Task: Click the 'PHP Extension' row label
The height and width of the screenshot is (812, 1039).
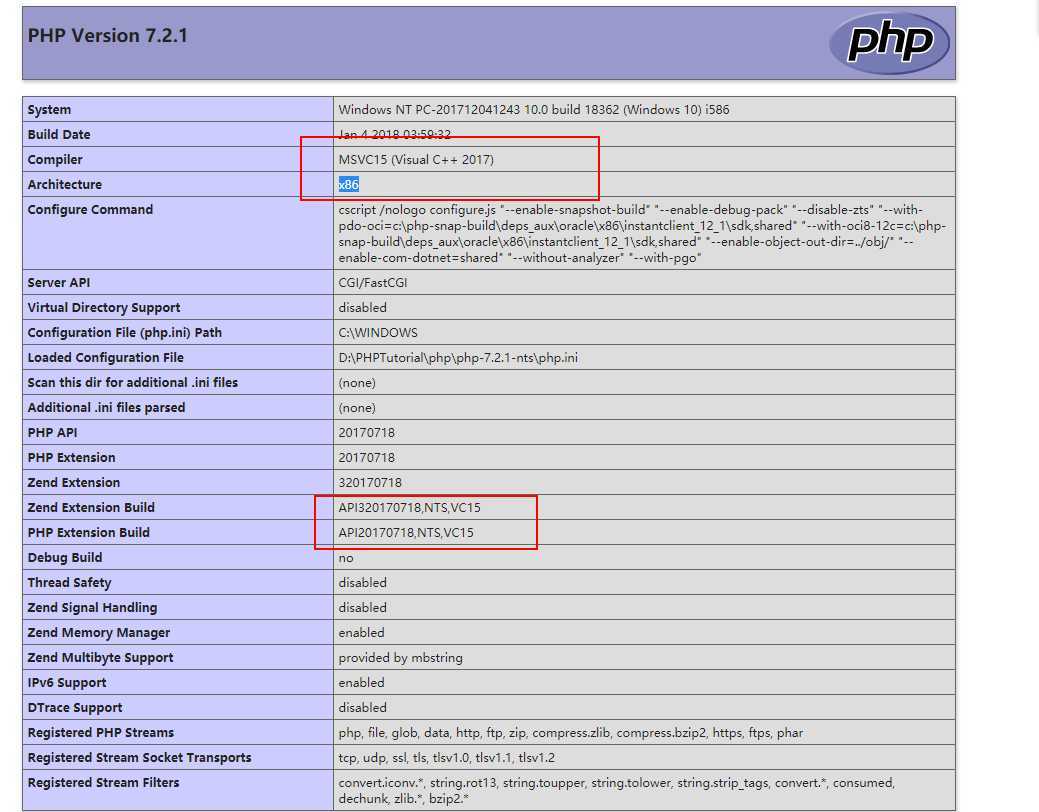Action: point(71,457)
